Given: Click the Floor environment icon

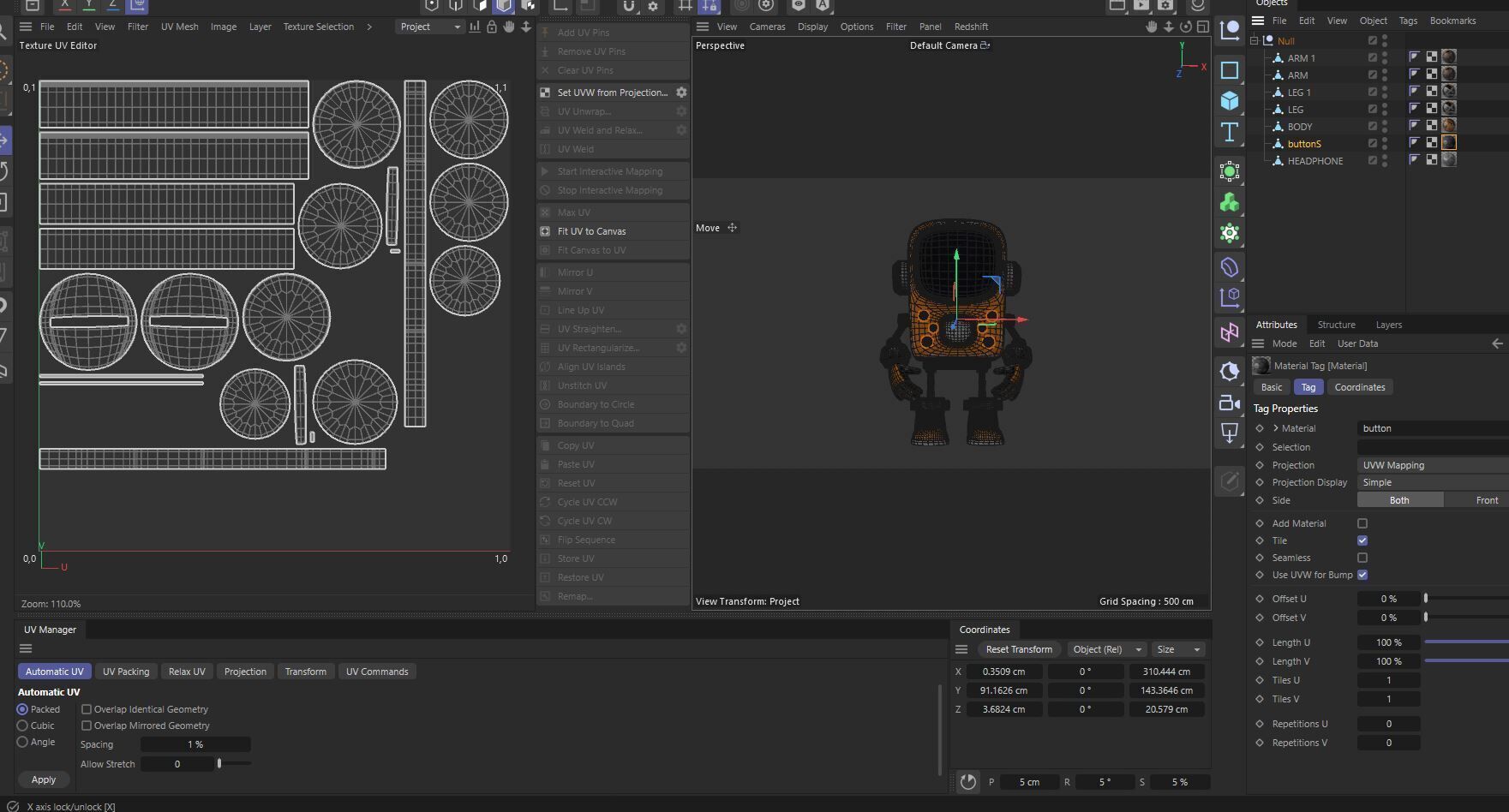Looking at the screenshot, I should click(1230, 433).
